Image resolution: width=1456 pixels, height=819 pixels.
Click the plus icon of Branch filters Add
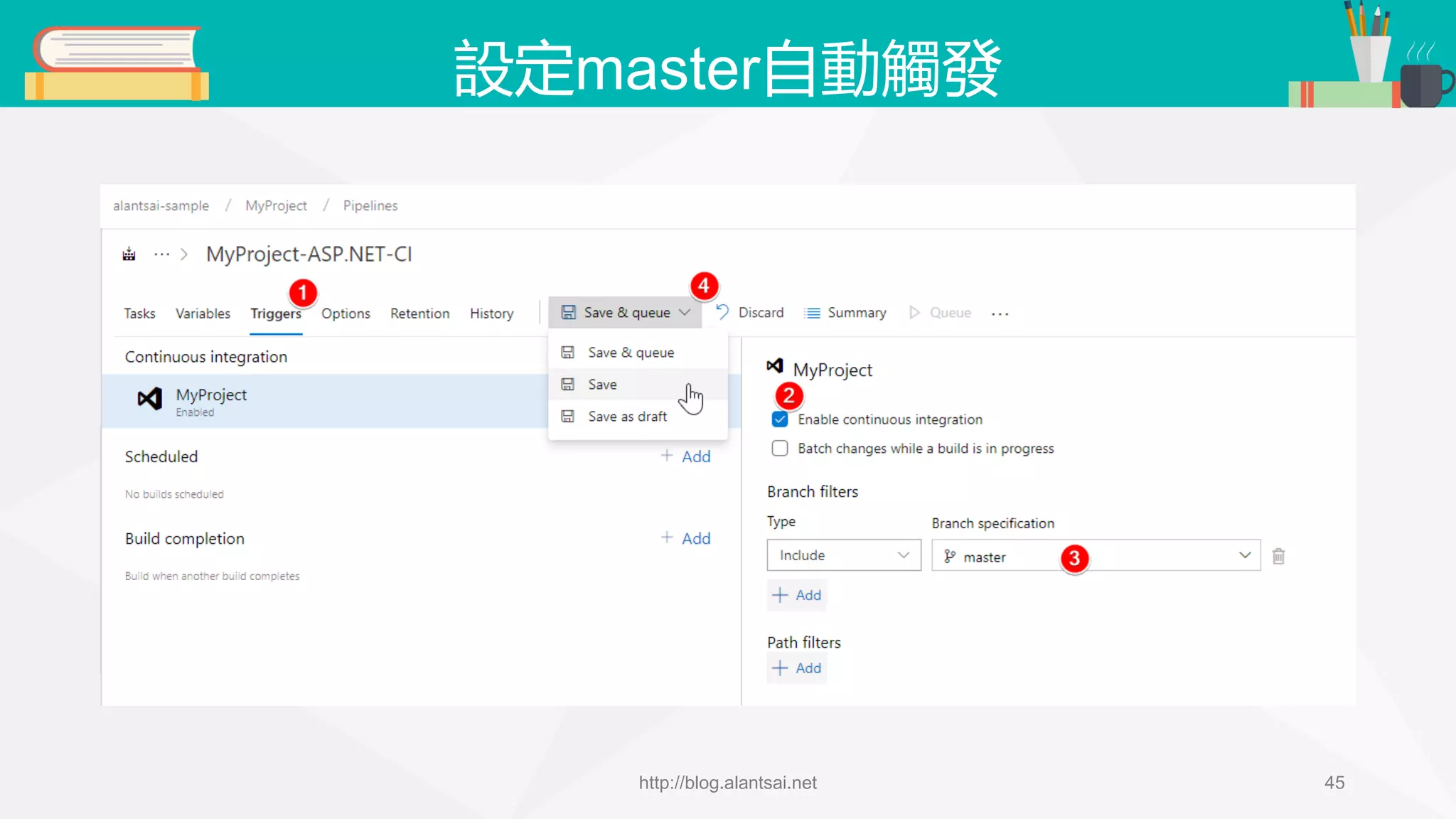coord(780,595)
